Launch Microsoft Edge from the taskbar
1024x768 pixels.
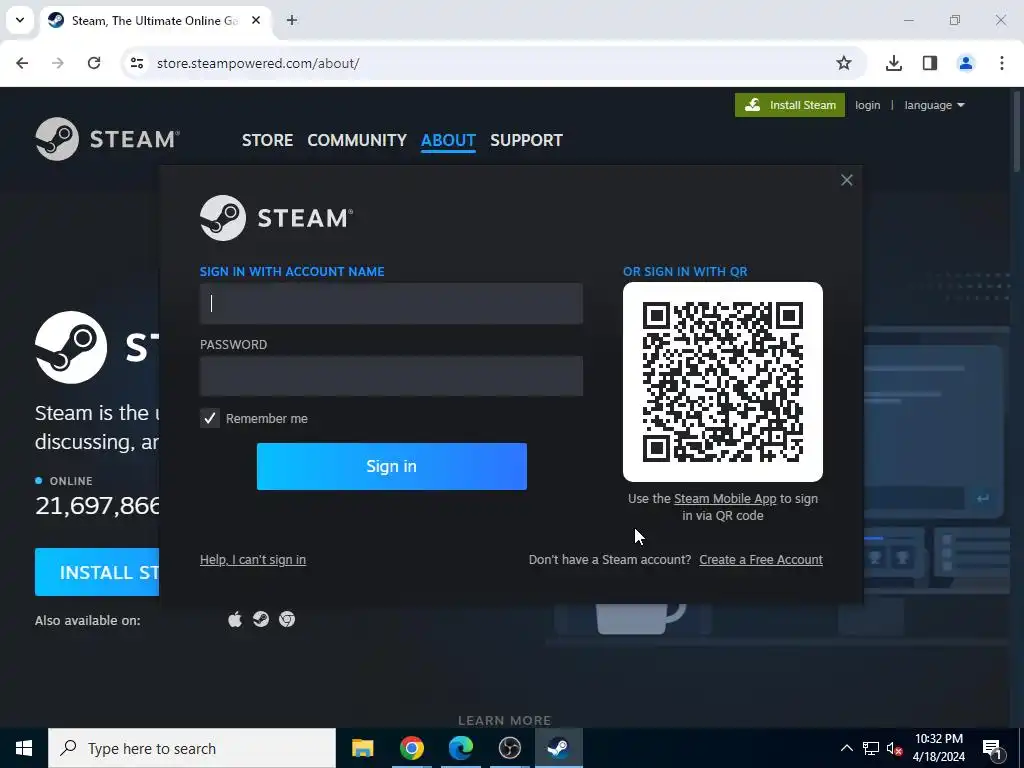(460, 748)
